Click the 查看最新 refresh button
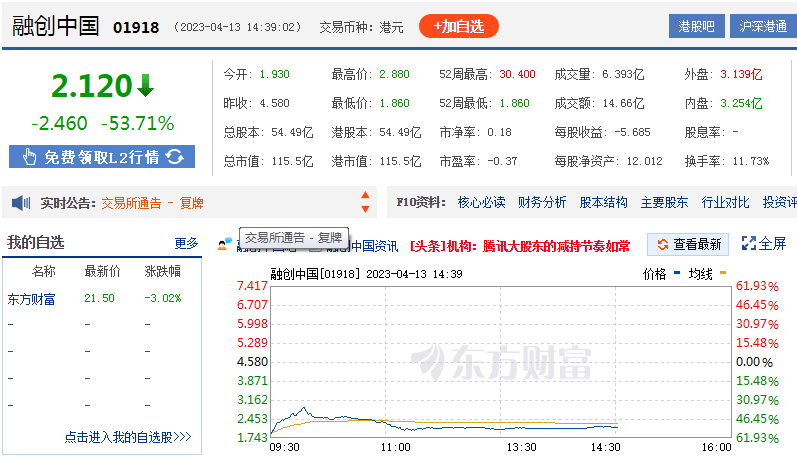Image resolution: width=797 pixels, height=457 pixels. pyautogui.click(x=688, y=245)
